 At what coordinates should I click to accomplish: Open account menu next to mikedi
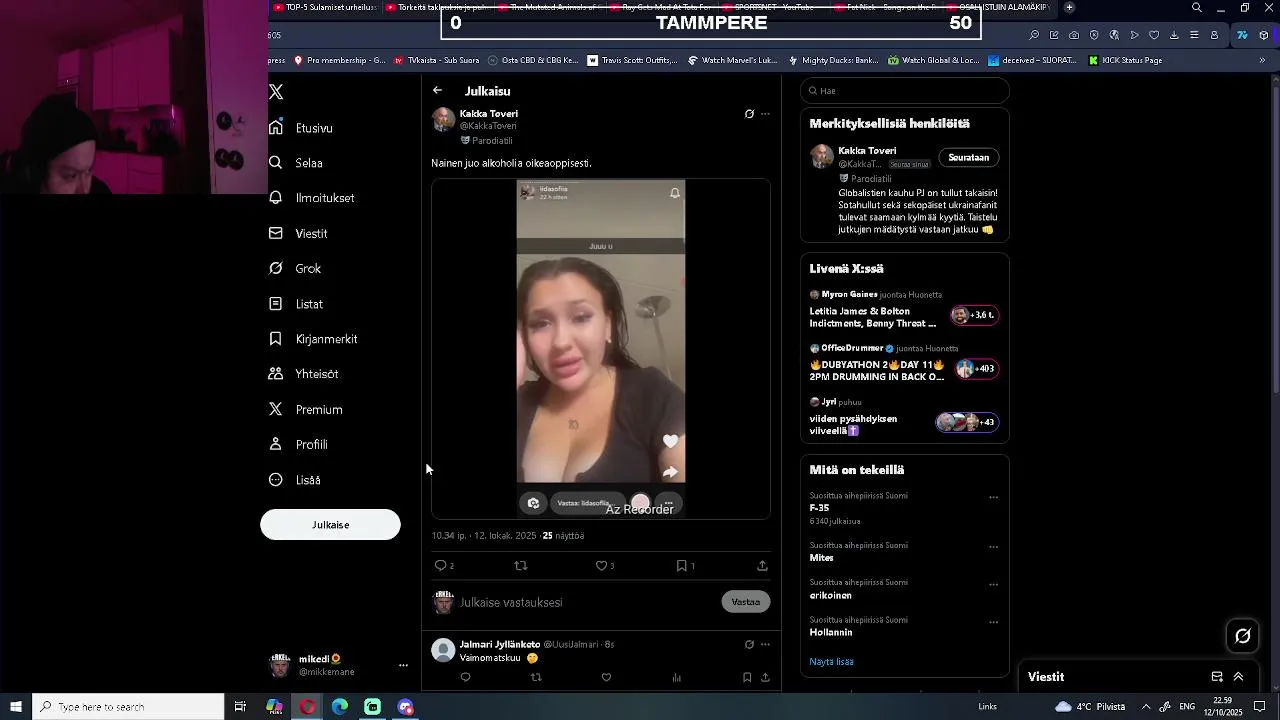point(403,665)
